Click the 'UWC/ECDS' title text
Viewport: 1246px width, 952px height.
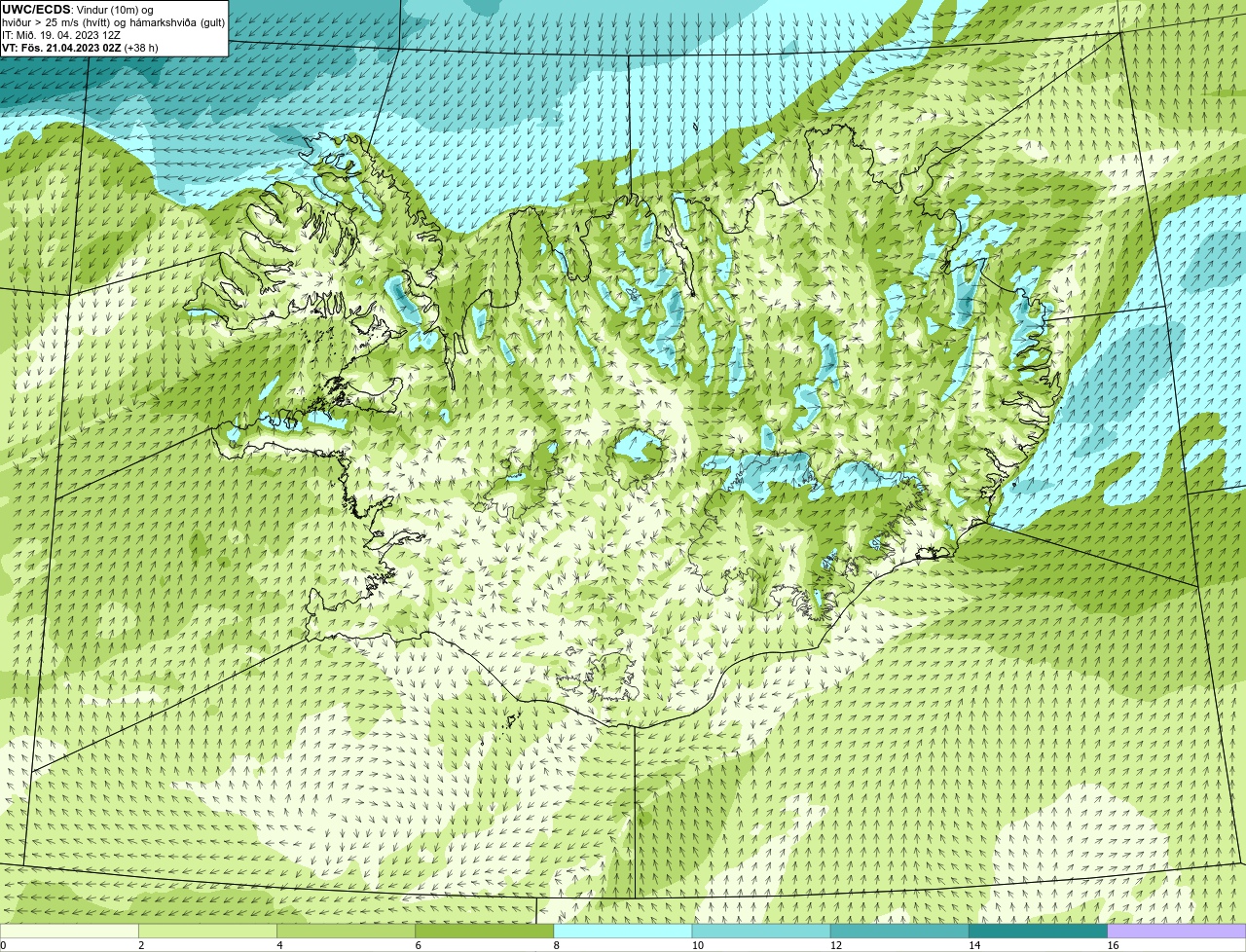pos(36,10)
